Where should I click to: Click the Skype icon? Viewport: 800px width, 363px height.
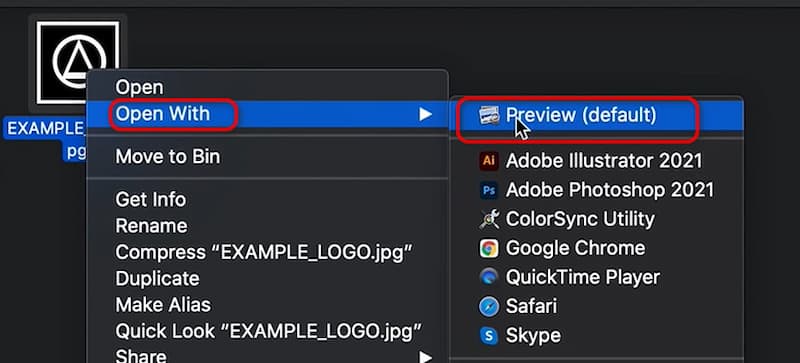click(x=489, y=335)
